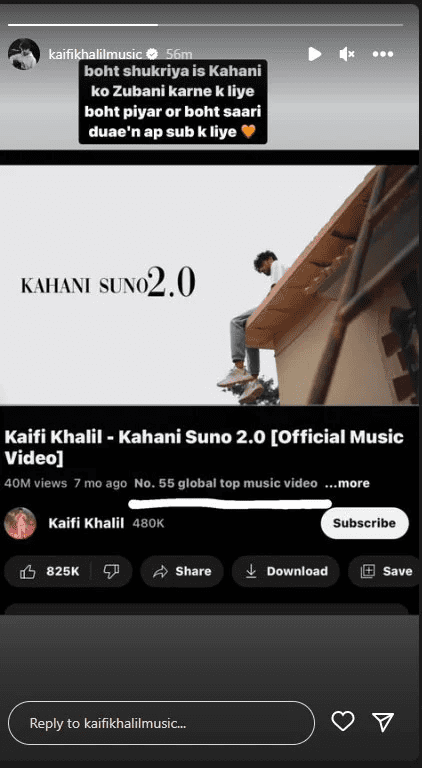Open kaifikhalilmusic profile picture
422x768 pixels.
(x=24, y=54)
